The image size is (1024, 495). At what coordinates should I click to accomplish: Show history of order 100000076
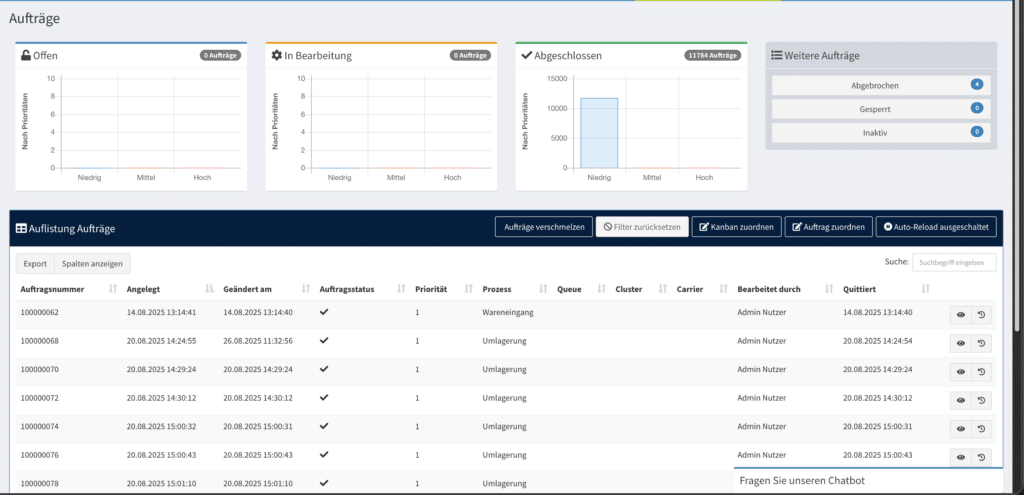coord(981,456)
